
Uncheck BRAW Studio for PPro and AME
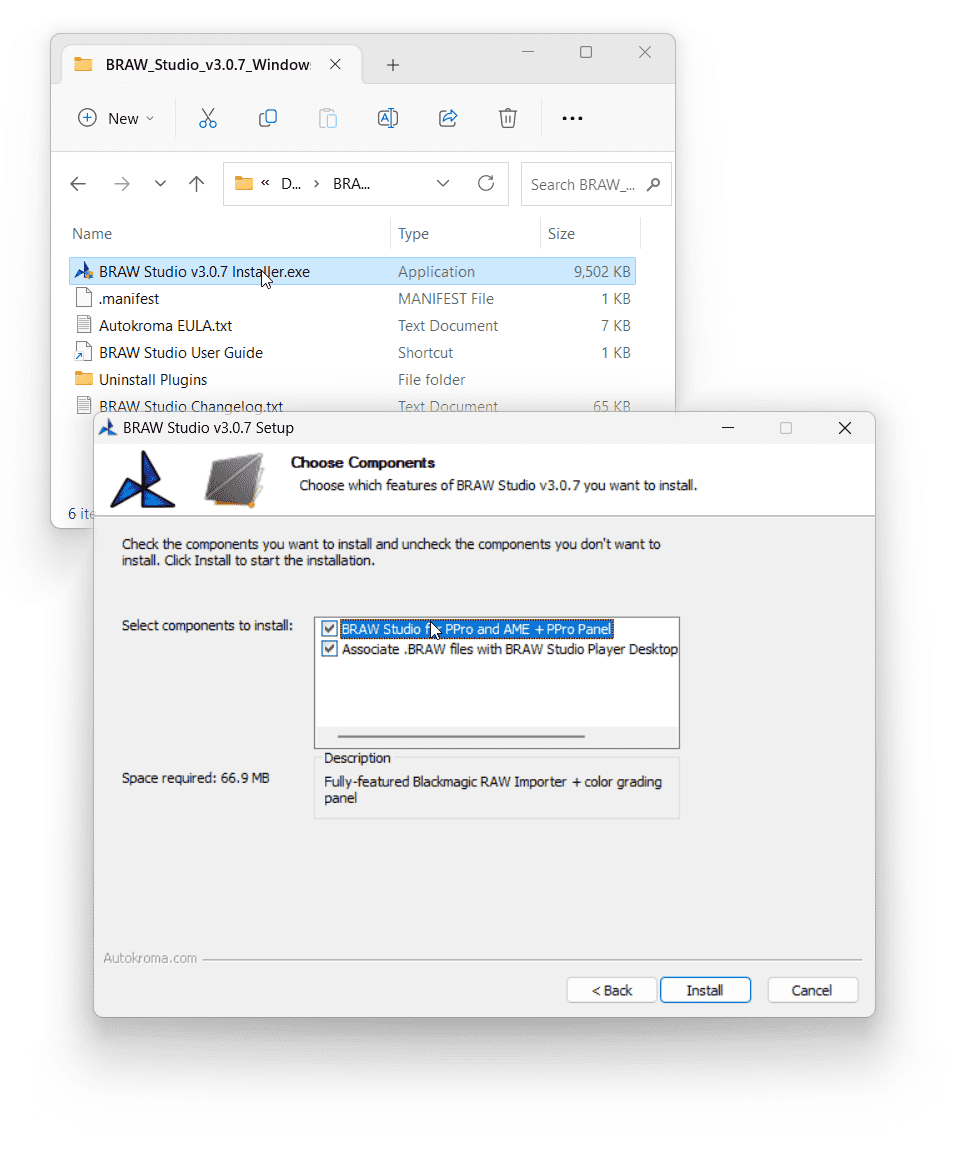[329, 629]
